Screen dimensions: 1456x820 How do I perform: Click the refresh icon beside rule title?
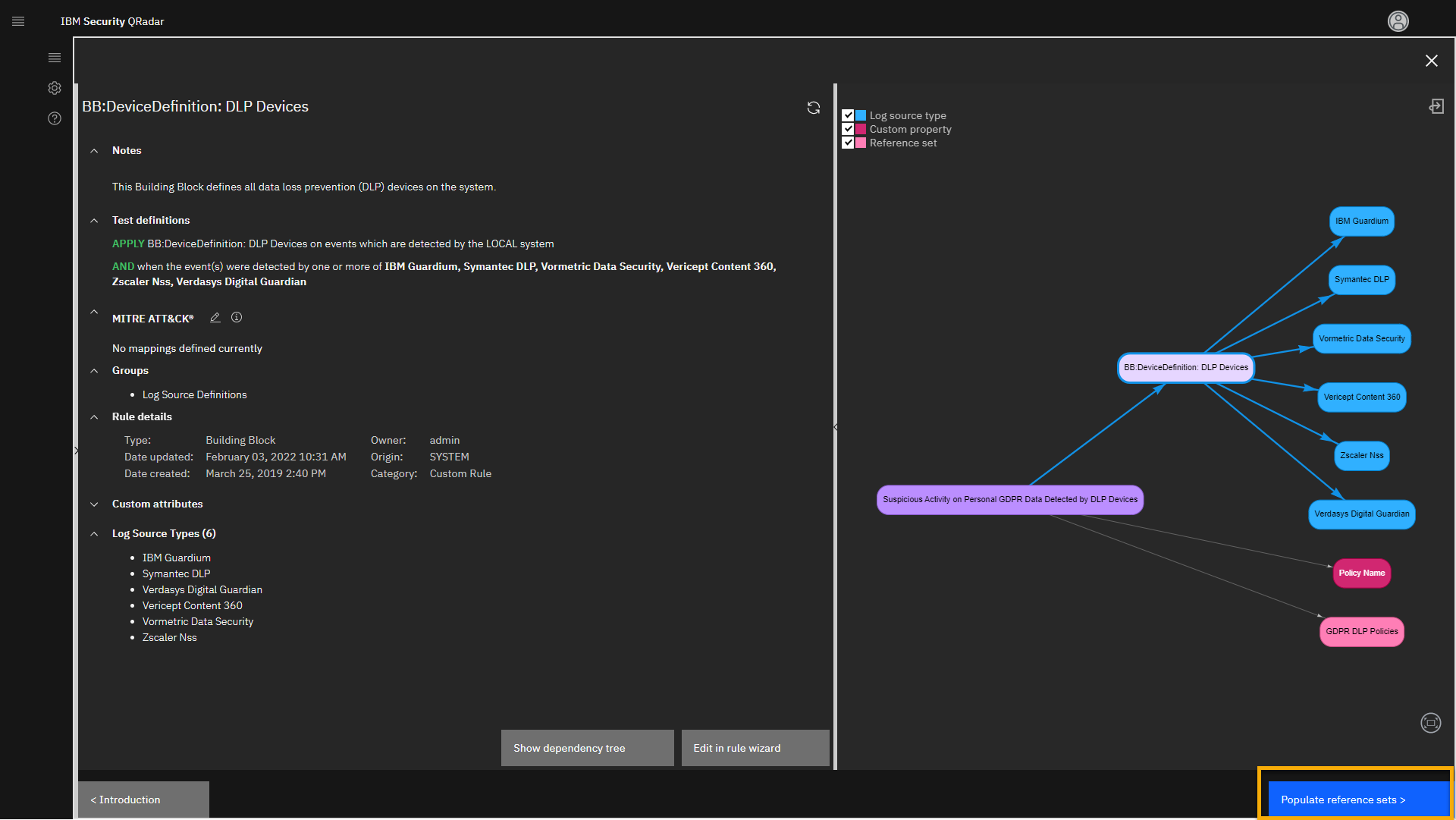pyautogui.click(x=814, y=108)
